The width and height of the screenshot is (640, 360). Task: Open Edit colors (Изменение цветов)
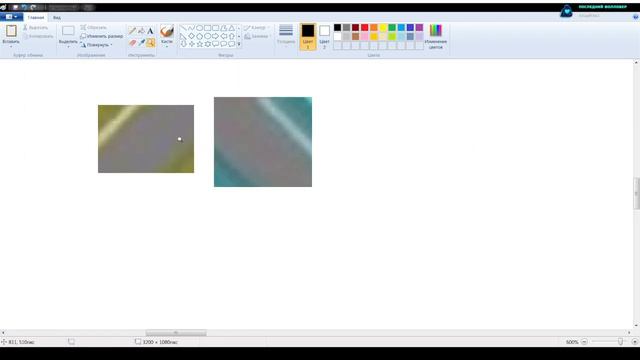[x=436, y=36]
